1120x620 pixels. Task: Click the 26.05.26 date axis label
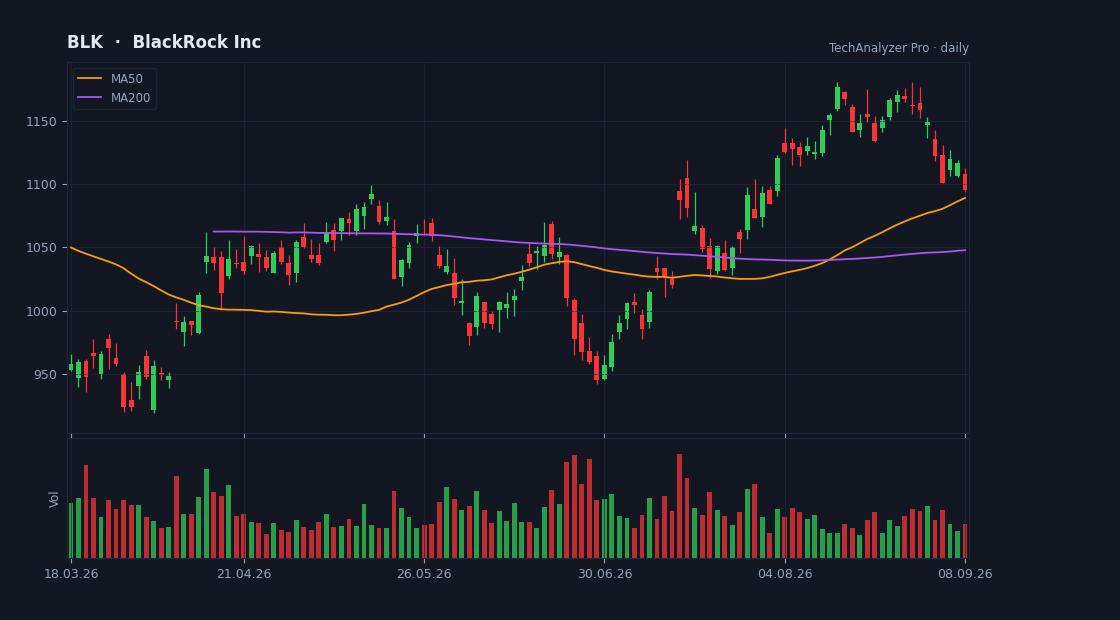click(424, 574)
